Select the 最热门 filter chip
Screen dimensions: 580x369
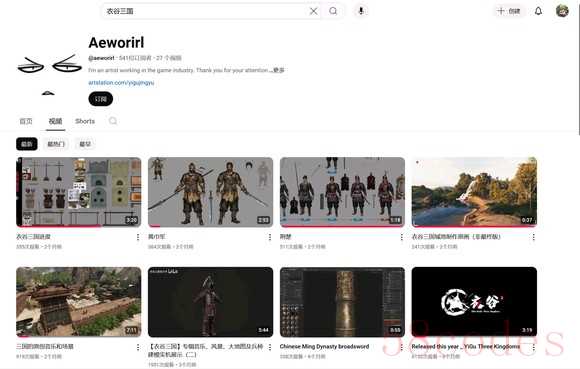click(x=56, y=144)
